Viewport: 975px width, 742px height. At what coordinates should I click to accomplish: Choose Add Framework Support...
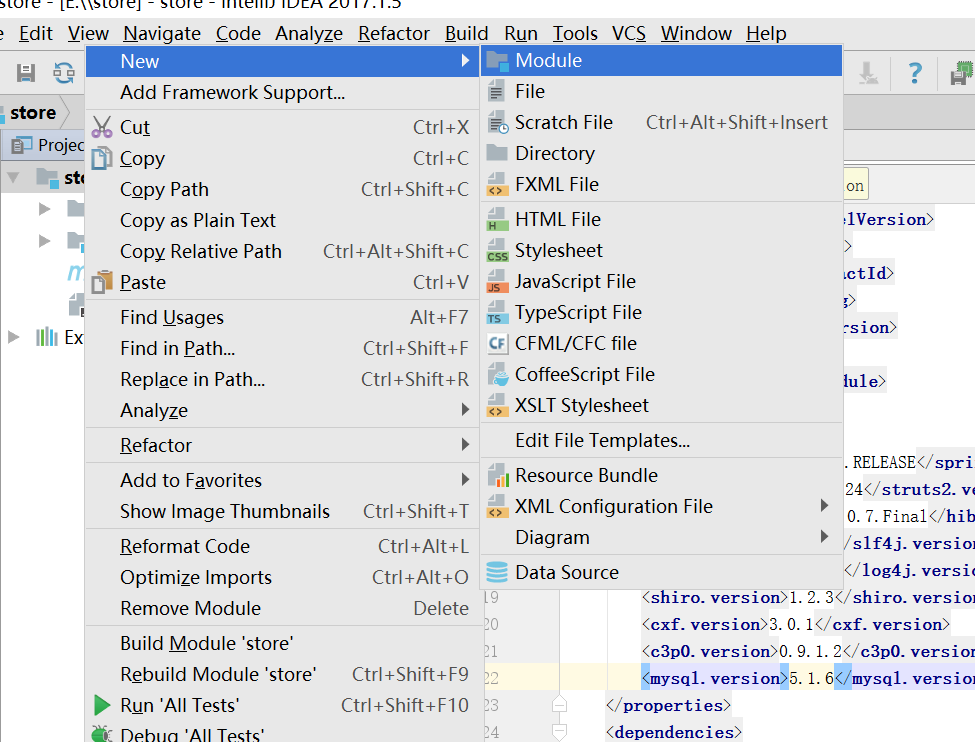tap(283, 92)
